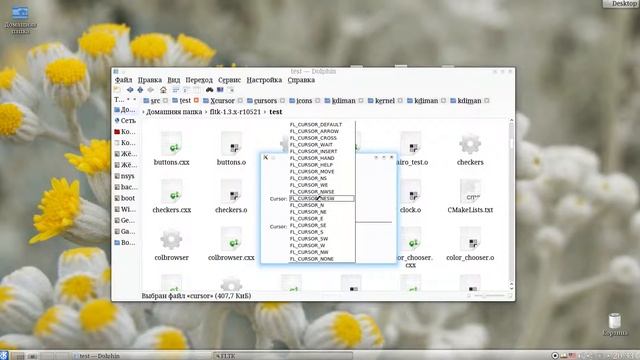This screenshot has width=640, height=360.
Task: Open the boot place in sidebar
Action: (125, 198)
